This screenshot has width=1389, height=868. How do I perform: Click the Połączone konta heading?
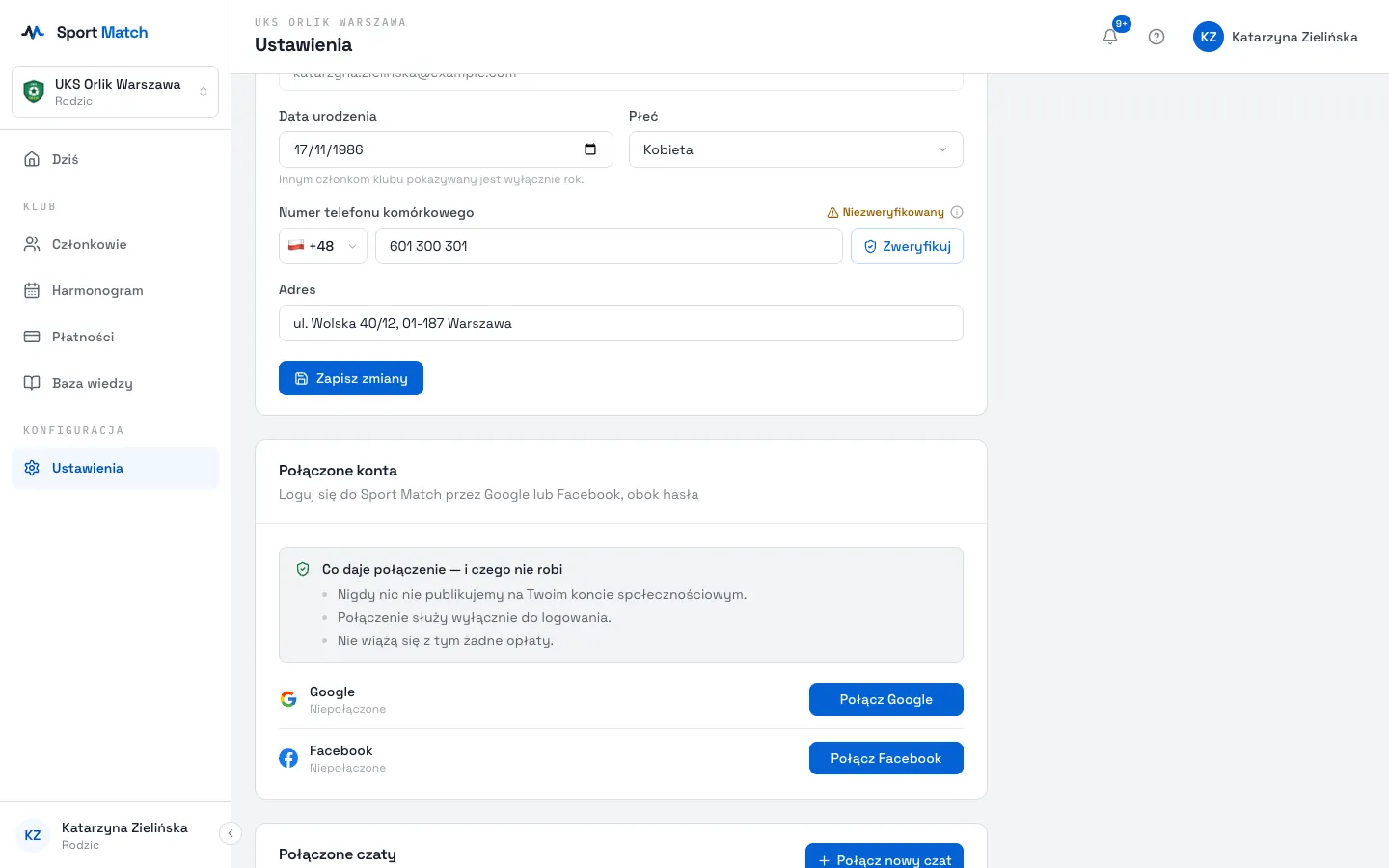[338, 471]
